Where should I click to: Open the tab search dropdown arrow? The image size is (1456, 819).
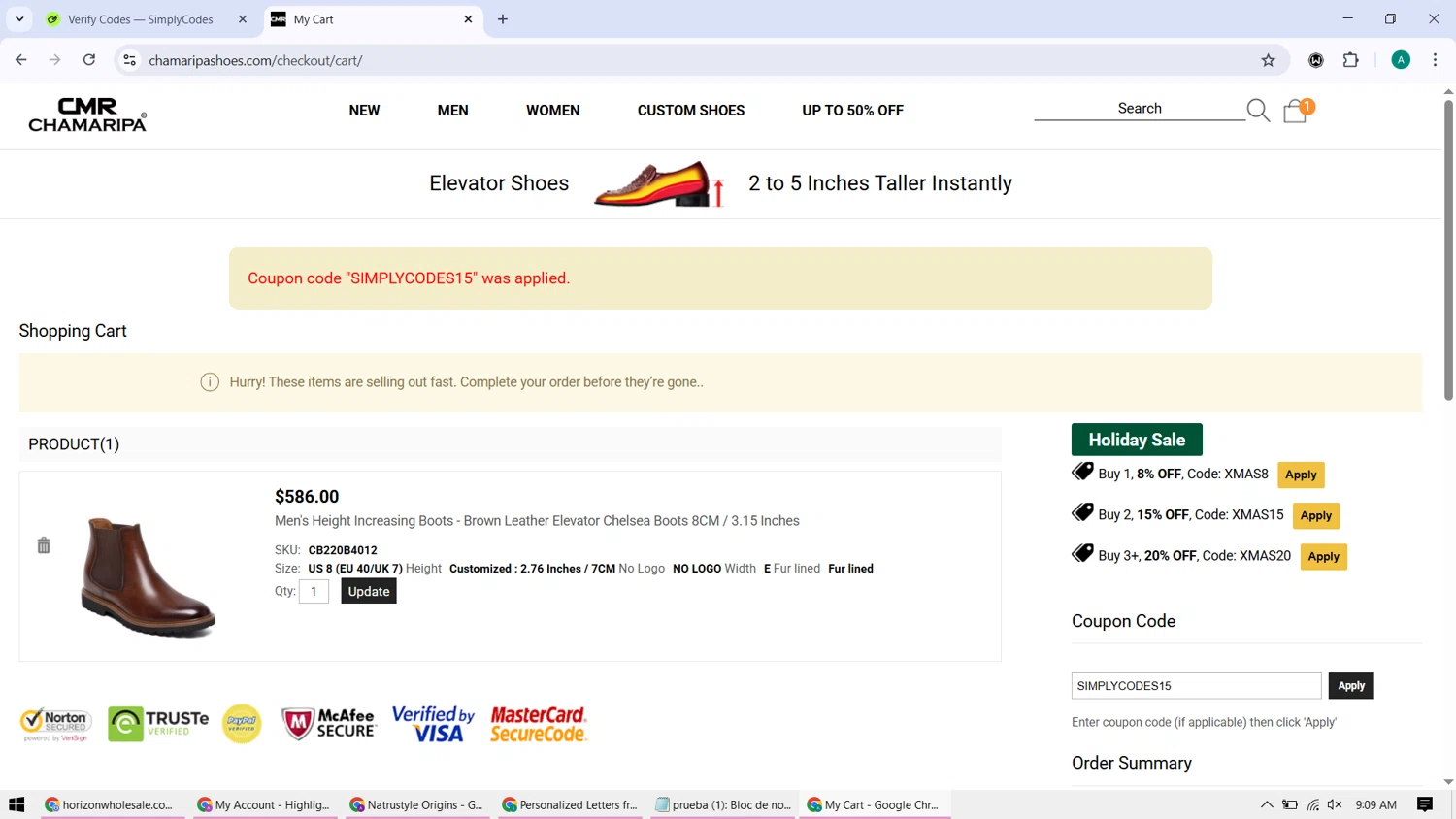[19, 19]
